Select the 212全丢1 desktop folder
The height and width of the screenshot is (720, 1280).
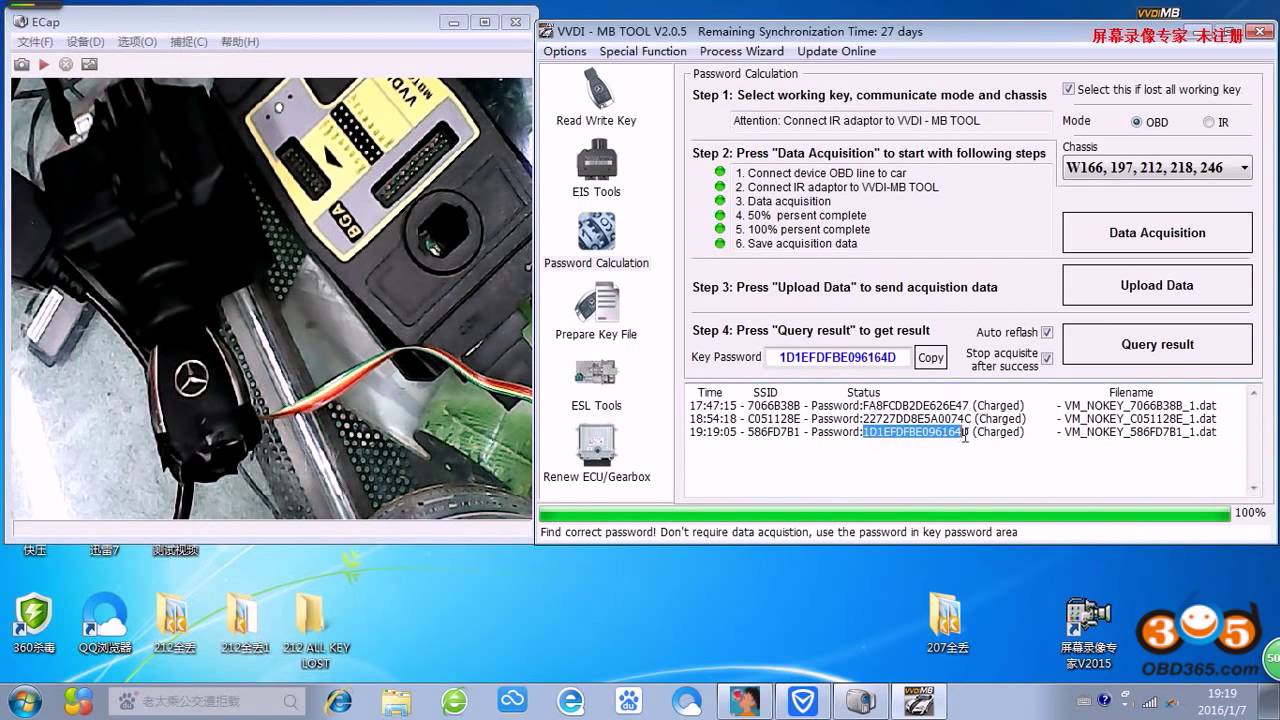point(245,623)
